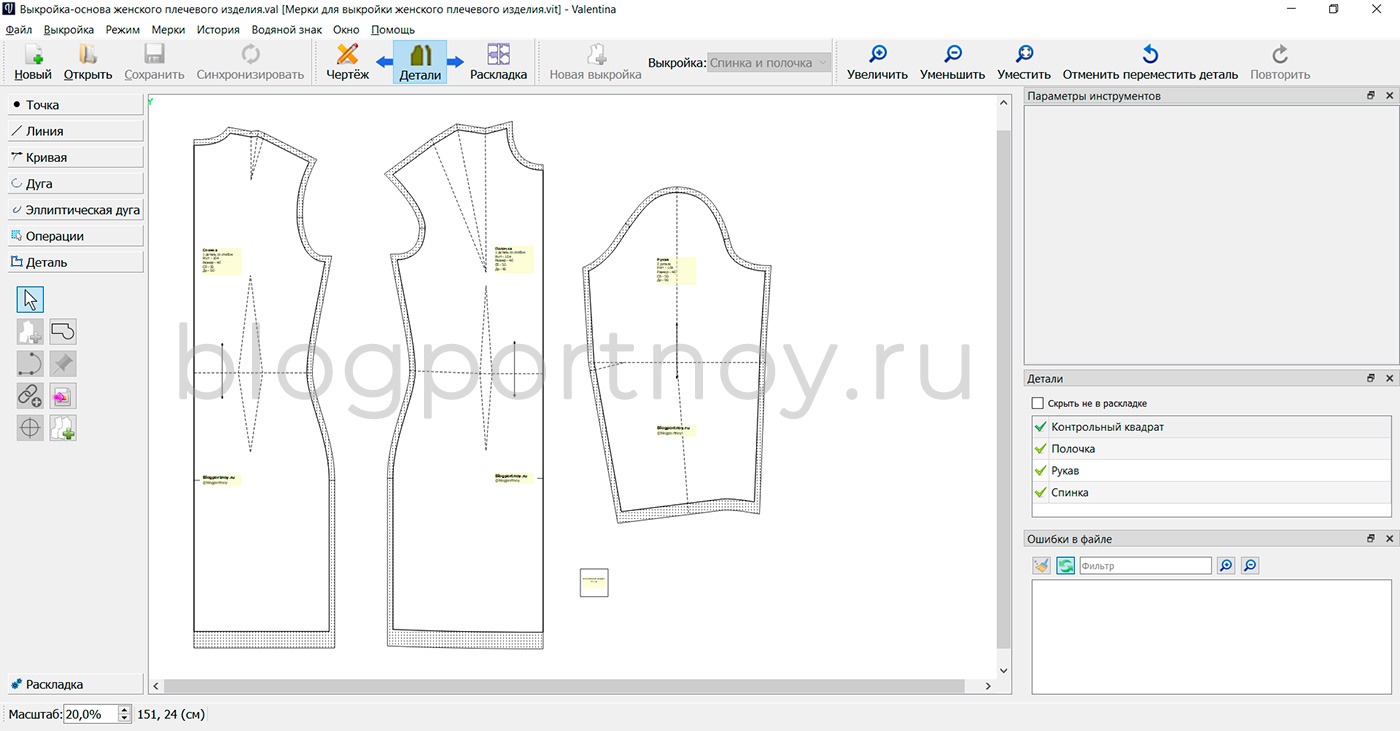Click the horizontal scrollbar of the canvas
The height and width of the screenshot is (731, 1400).
pyautogui.click(x=563, y=686)
